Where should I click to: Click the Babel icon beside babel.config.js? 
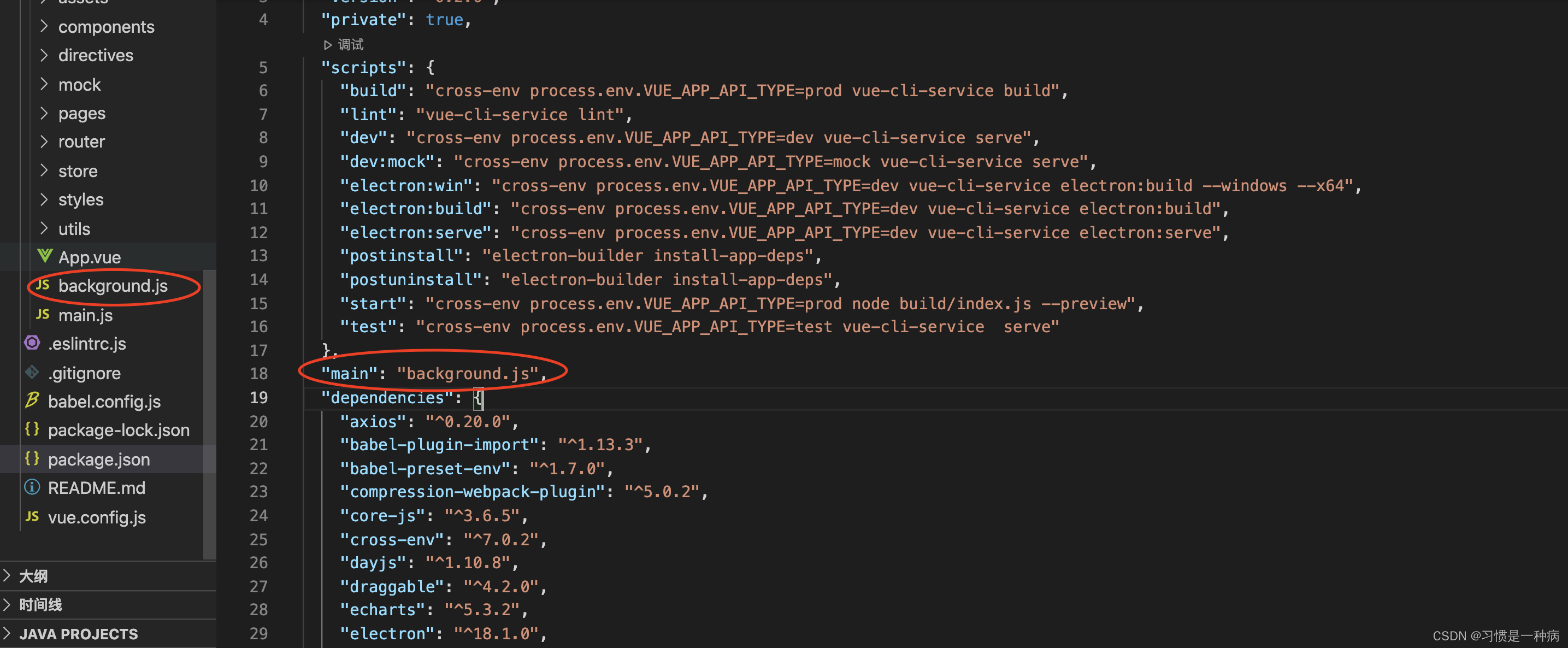[32, 400]
